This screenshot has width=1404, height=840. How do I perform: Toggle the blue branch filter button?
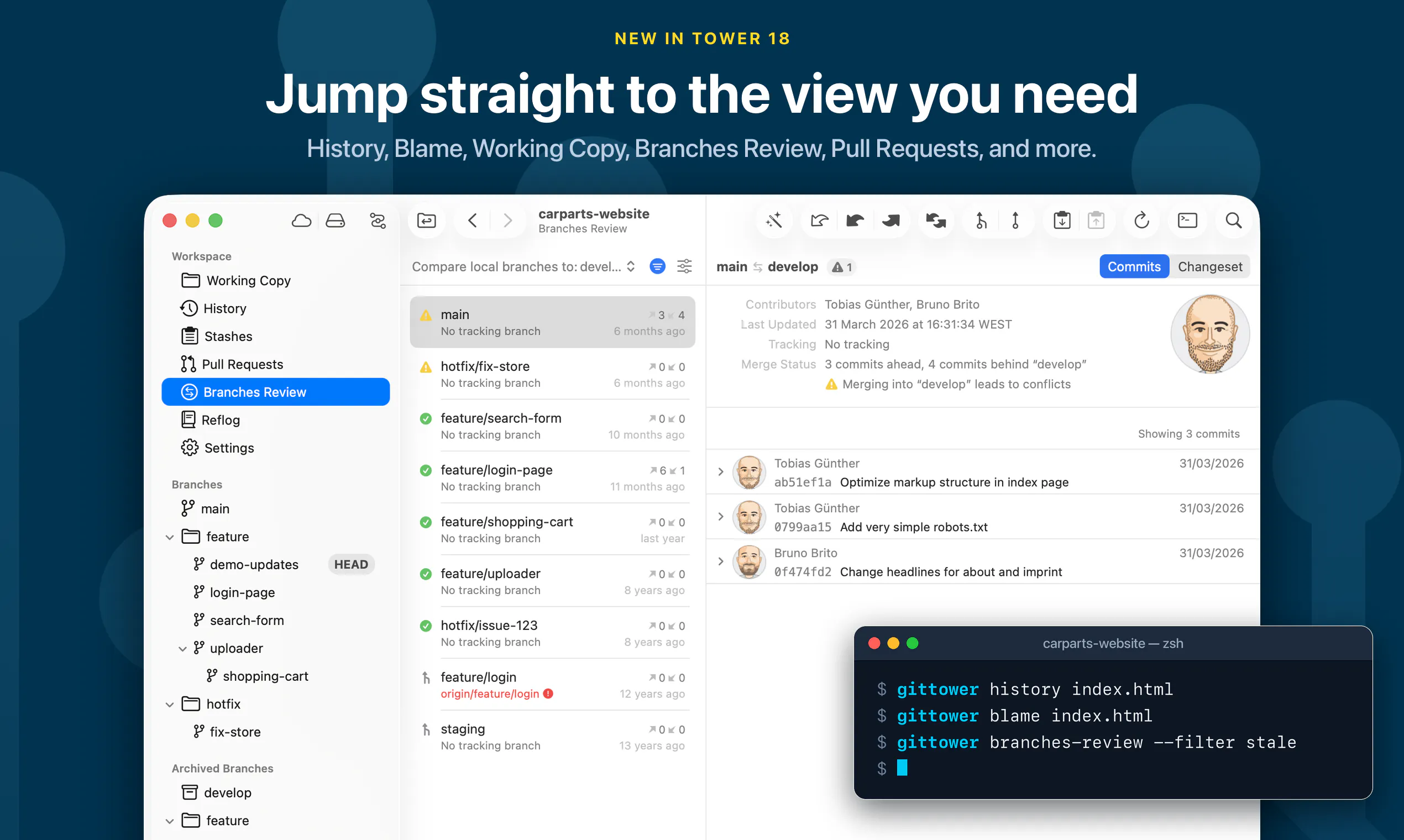tap(657, 266)
